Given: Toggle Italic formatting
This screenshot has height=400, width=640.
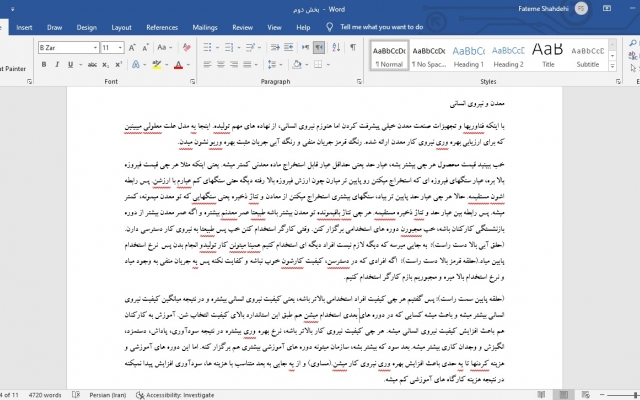Looking at the screenshot, I should coord(57,64).
